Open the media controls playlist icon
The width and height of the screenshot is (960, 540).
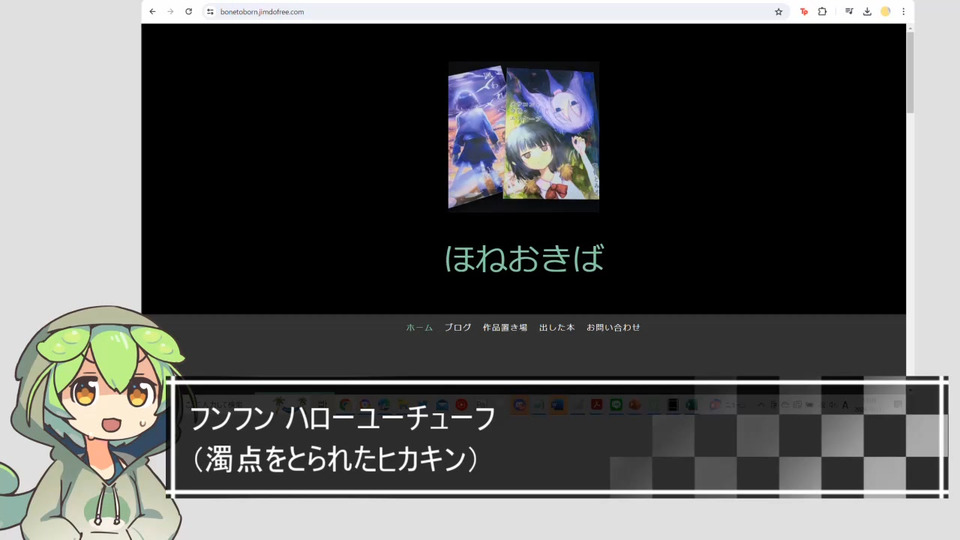click(849, 12)
